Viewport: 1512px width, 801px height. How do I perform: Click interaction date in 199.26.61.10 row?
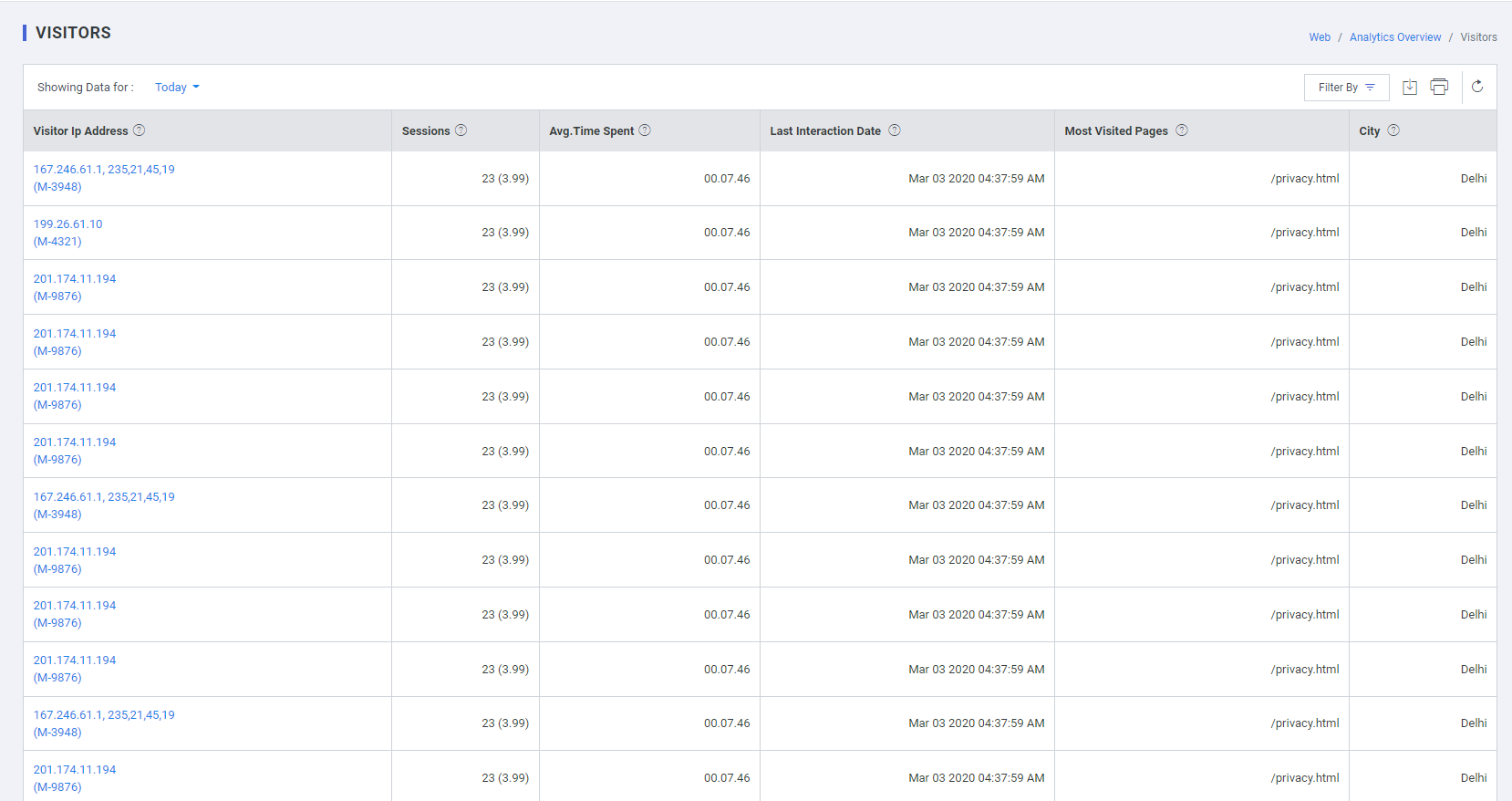[x=977, y=233]
